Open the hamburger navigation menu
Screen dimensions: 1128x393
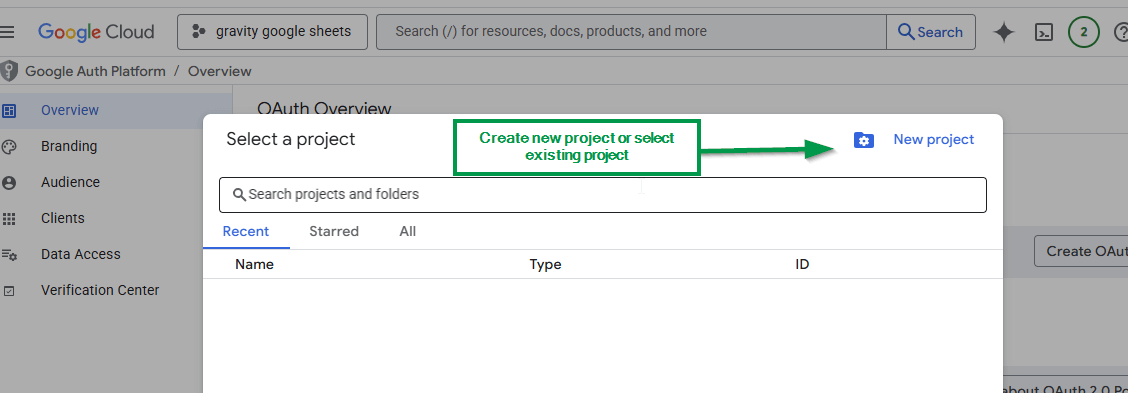pos(7,32)
